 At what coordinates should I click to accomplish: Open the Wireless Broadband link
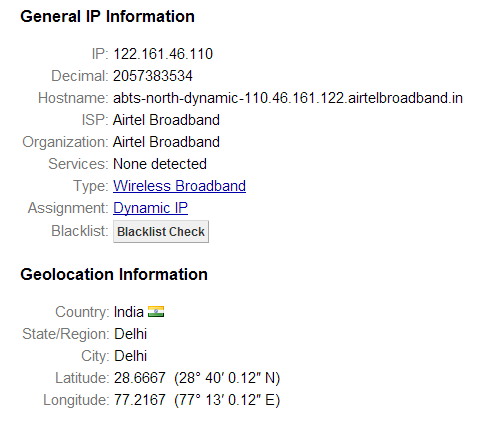click(x=179, y=186)
